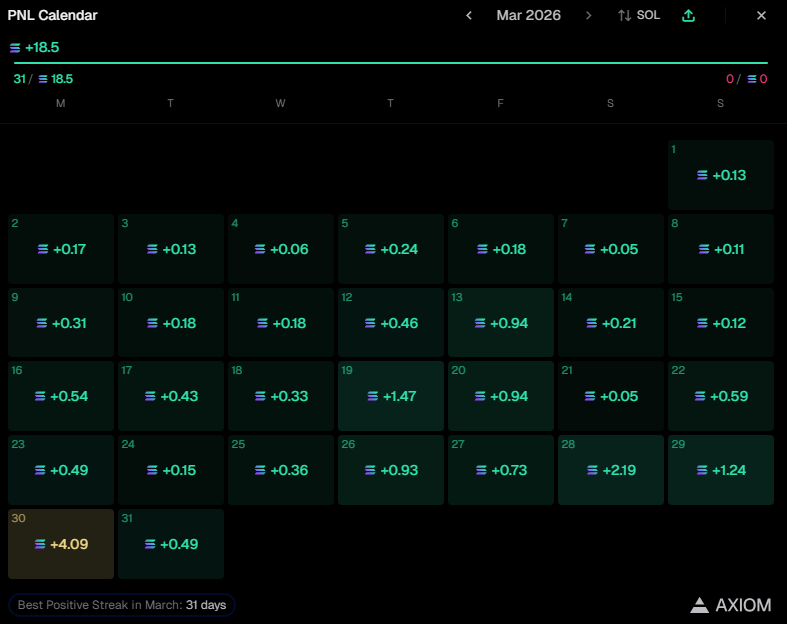787x624 pixels.
Task: Open March 13 cell showing +0.94
Action: [500, 322]
